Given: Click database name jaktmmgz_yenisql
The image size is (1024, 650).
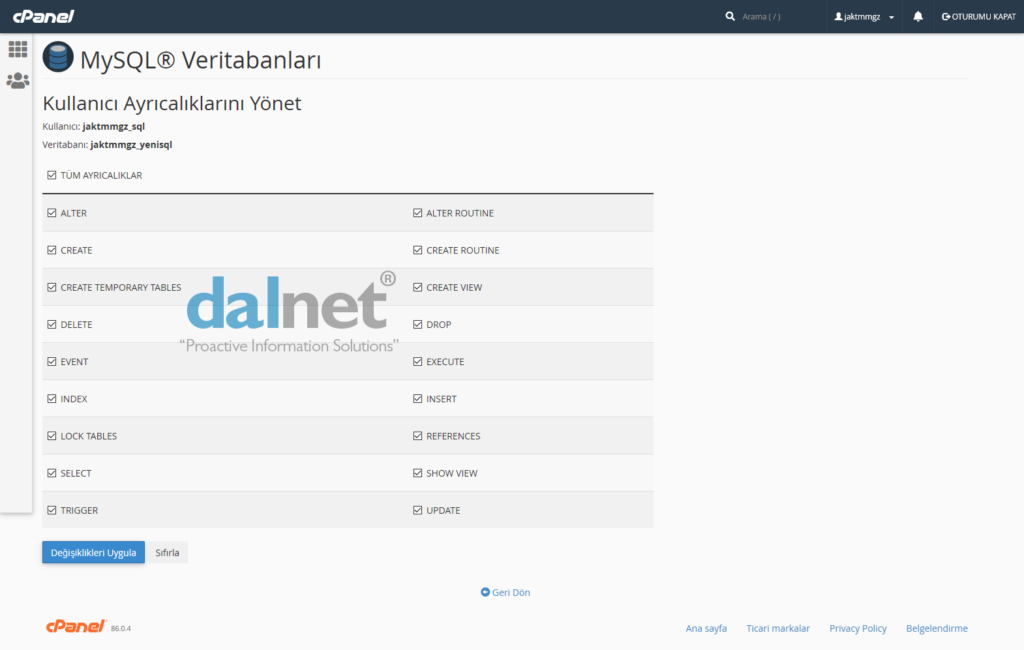Looking at the screenshot, I should (131, 145).
